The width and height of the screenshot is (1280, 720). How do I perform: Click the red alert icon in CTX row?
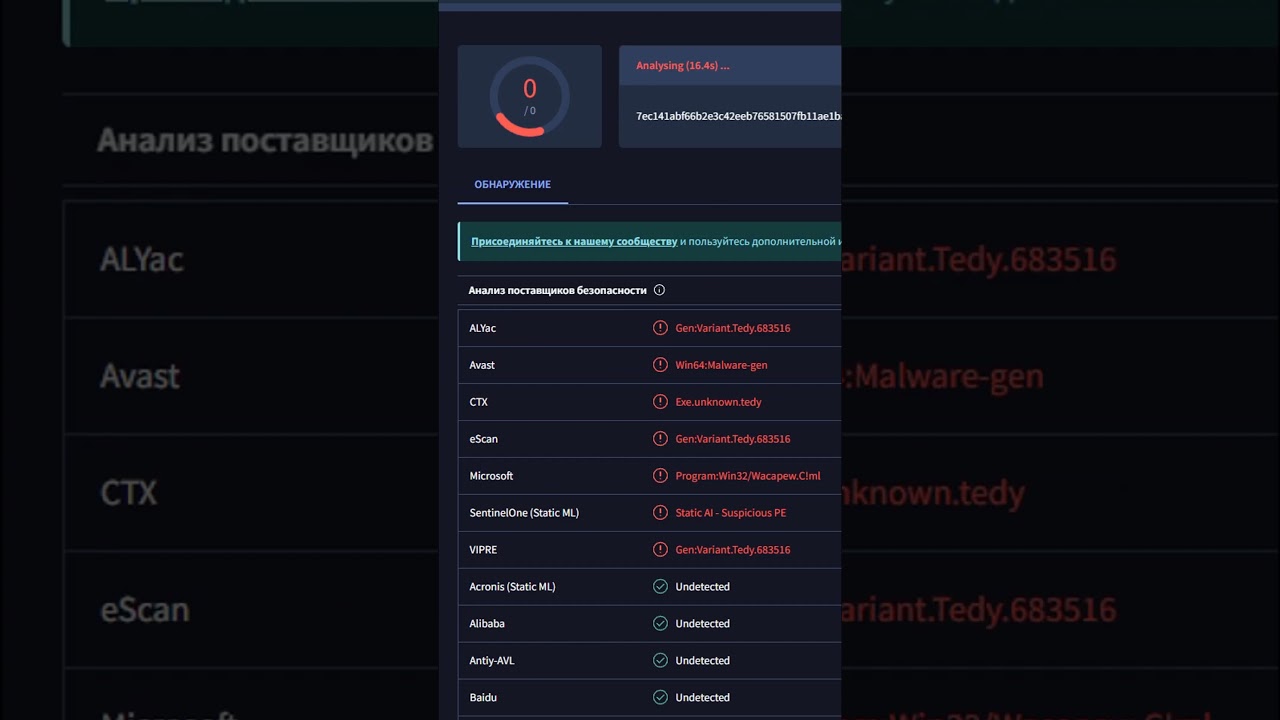pos(660,402)
